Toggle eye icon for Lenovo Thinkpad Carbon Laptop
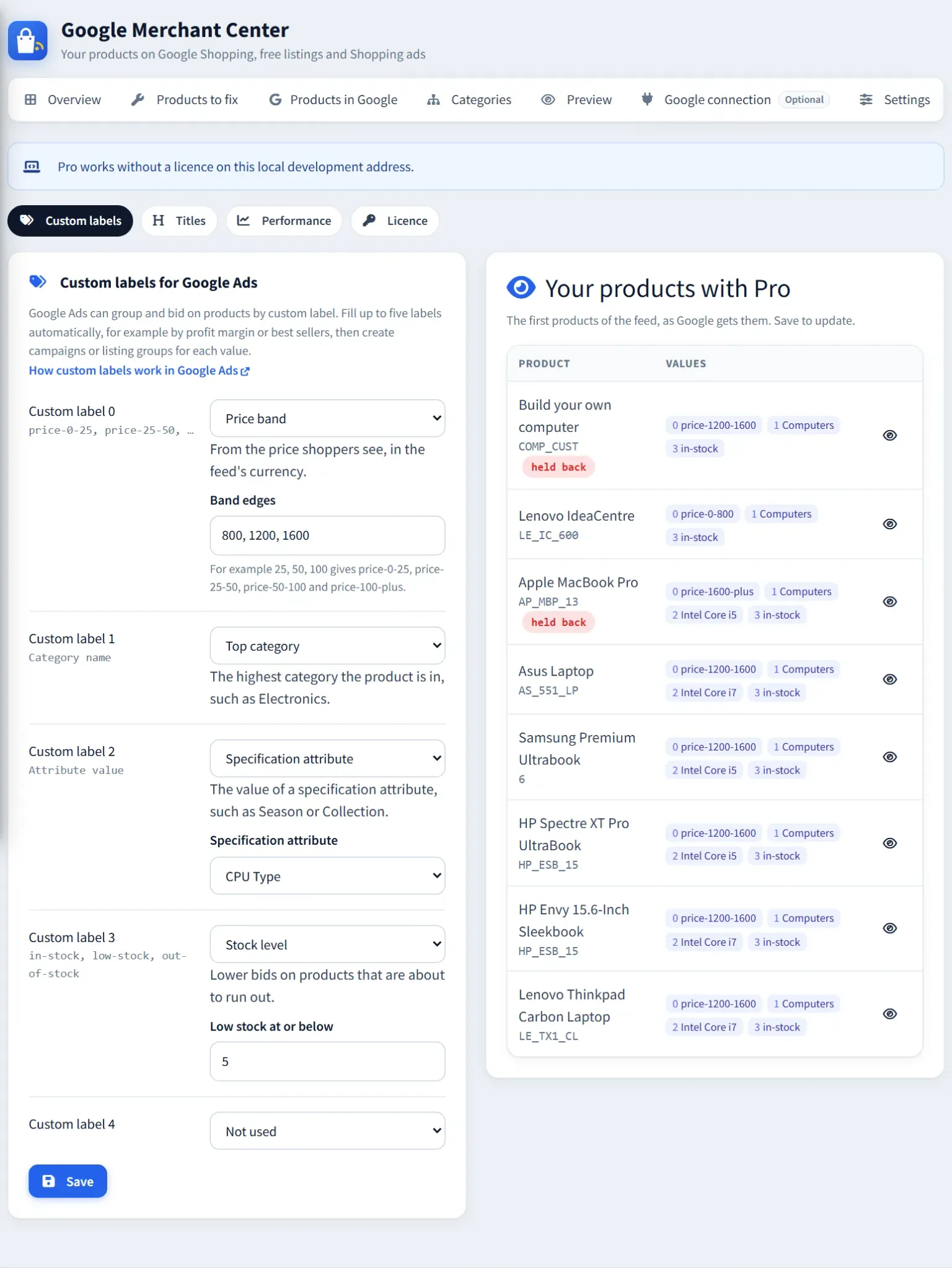Screen dimensions: 952x1268 point(889,1014)
